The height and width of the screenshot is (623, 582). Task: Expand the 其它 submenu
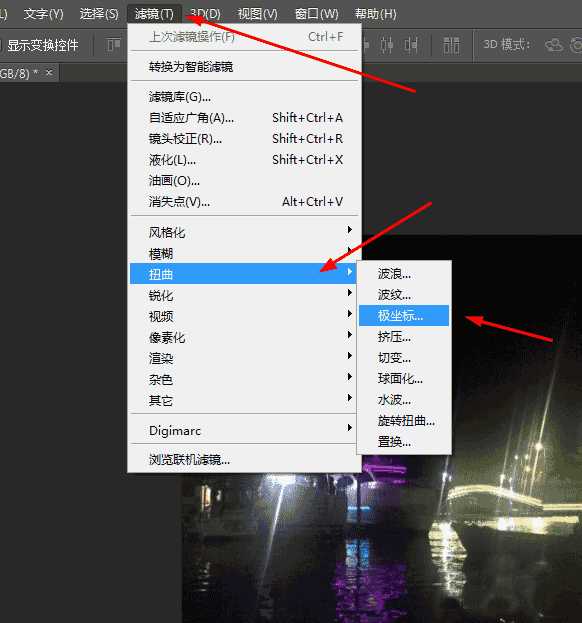tap(244, 400)
